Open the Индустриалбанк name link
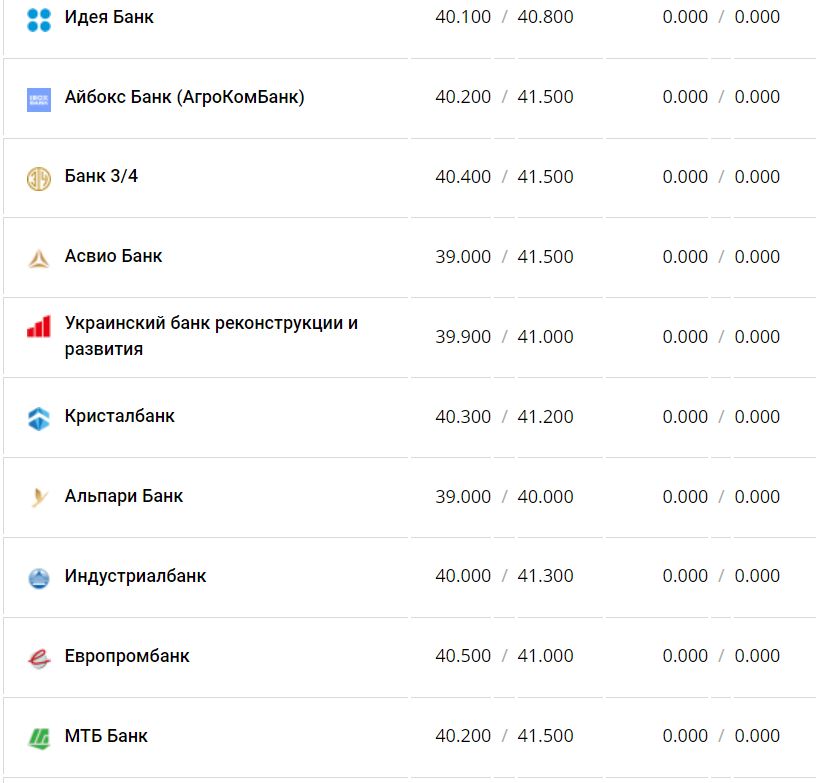816x783 pixels. (135, 576)
